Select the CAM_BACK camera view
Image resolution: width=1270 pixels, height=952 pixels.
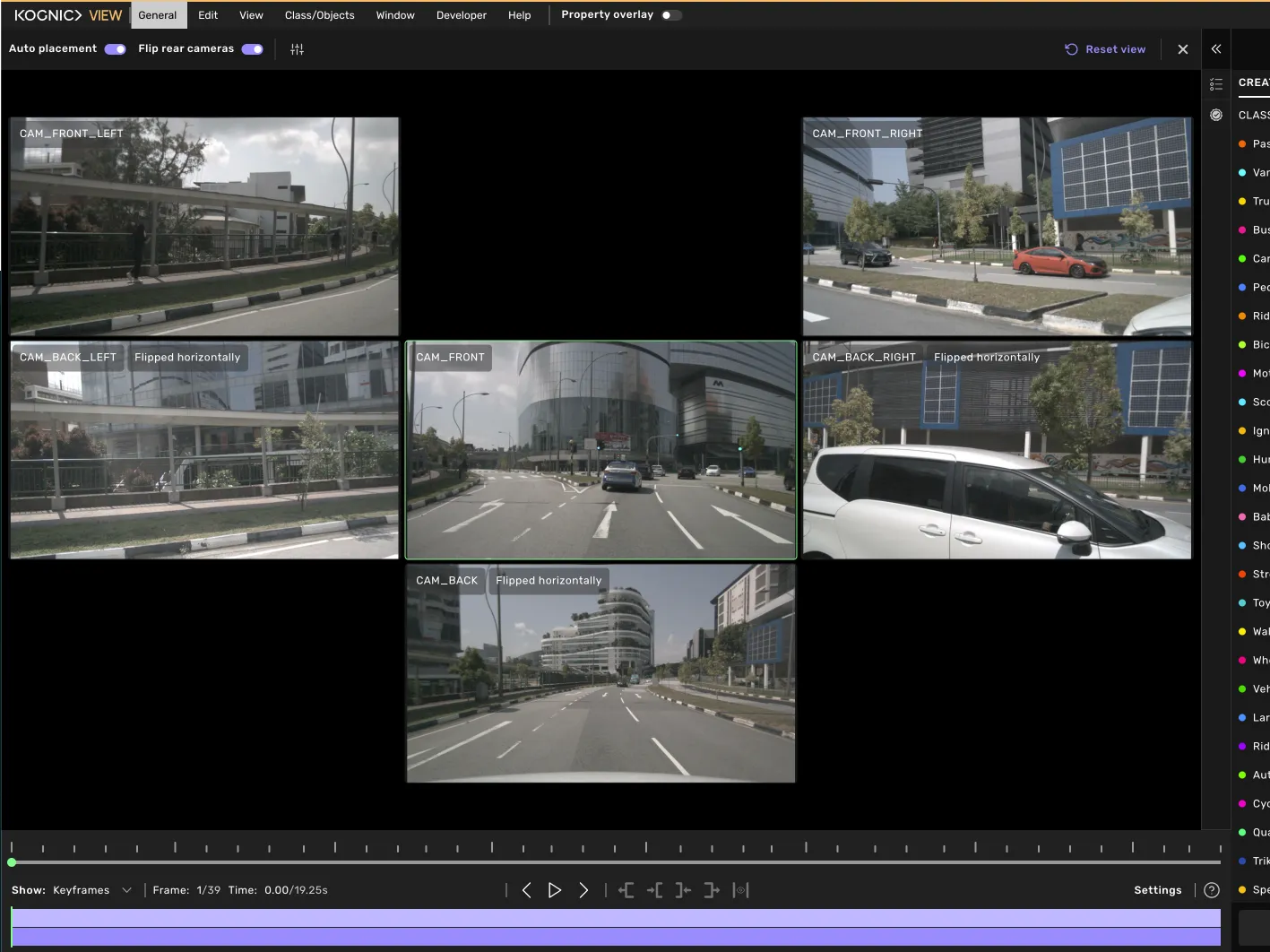click(600, 673)
